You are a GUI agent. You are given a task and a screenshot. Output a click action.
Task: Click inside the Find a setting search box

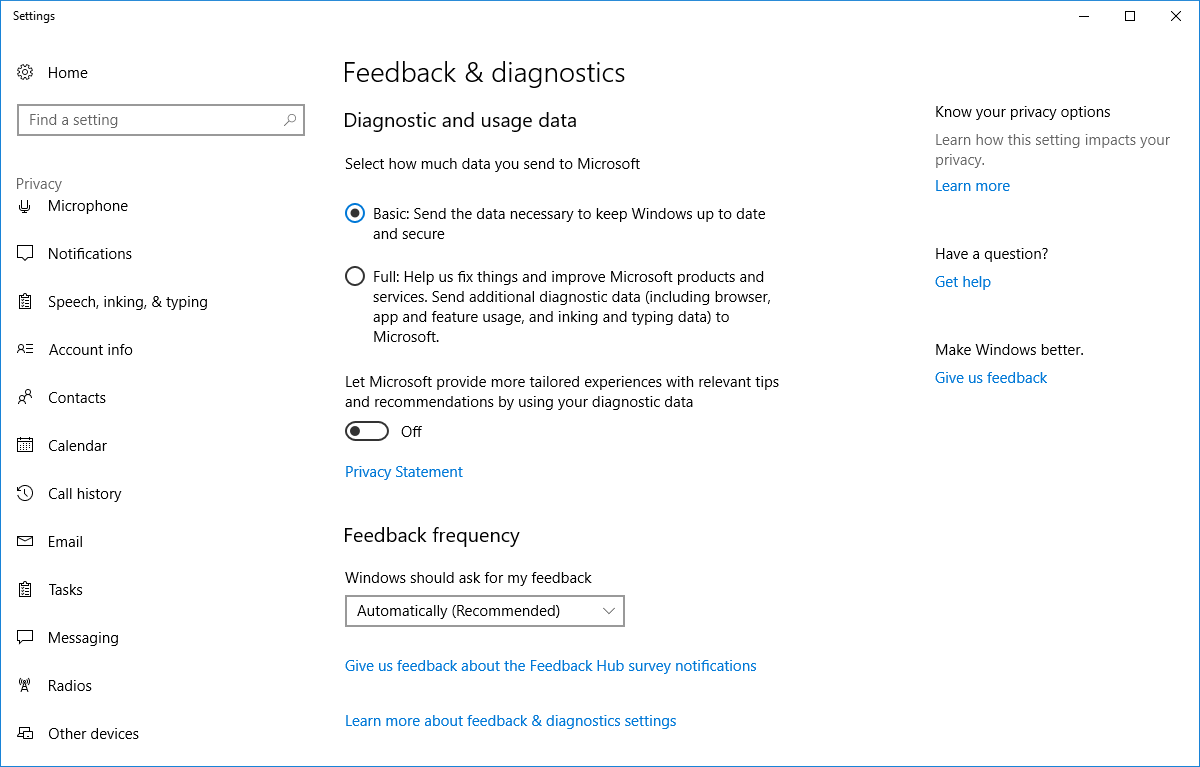point(150,120)
